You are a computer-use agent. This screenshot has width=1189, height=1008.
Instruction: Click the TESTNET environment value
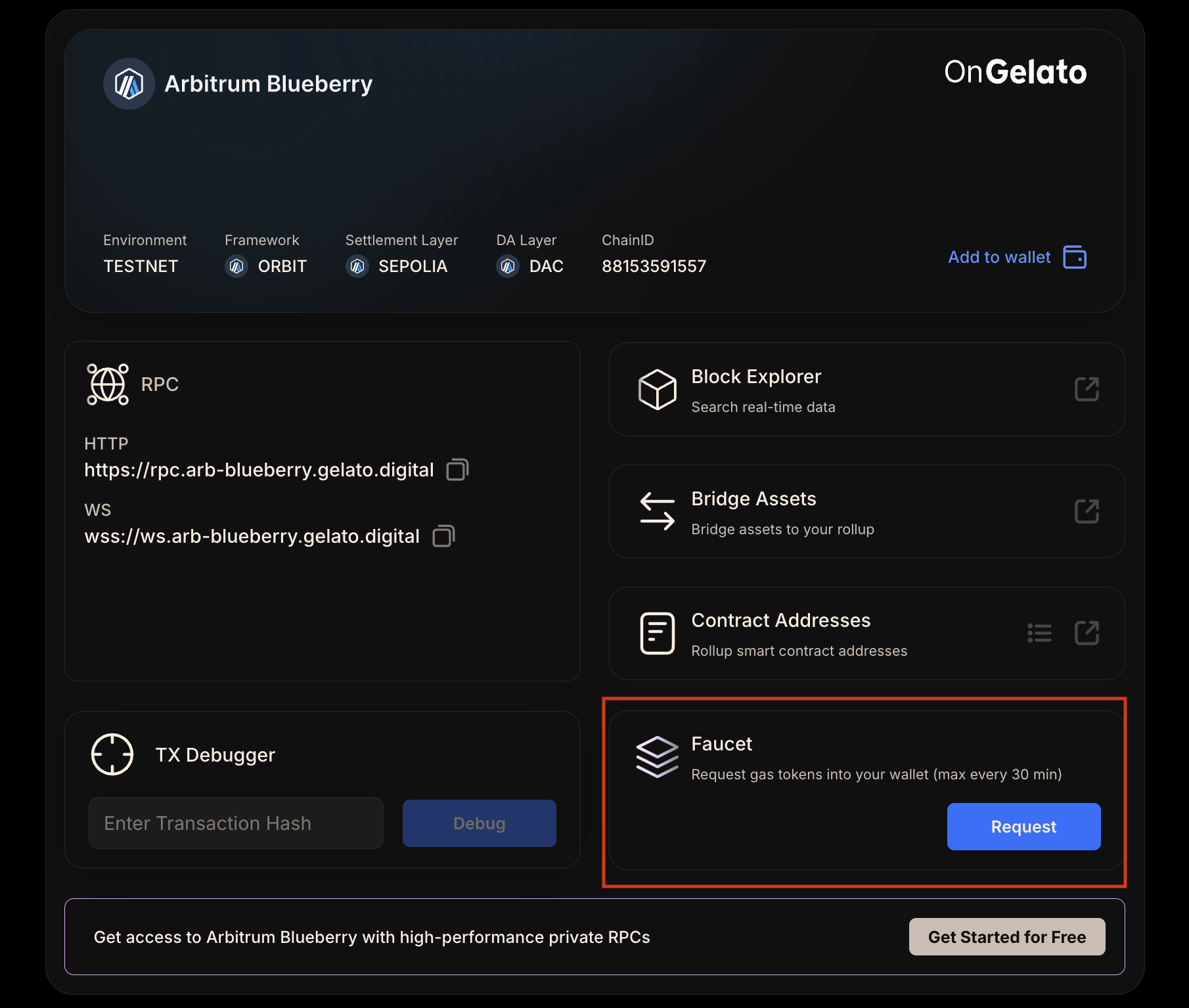pos(141,266)
